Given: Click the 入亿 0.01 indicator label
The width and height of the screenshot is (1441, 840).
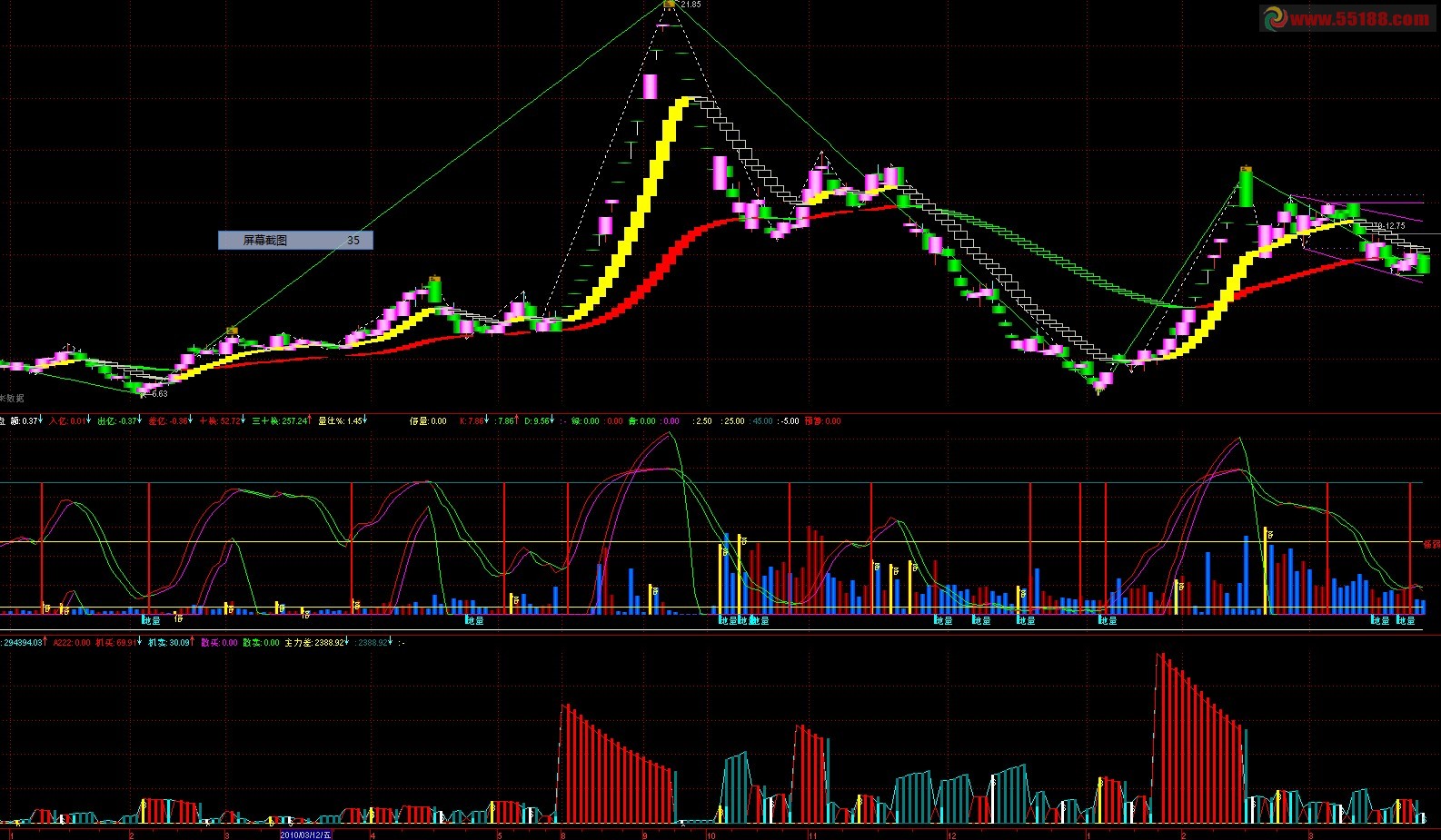Looking at the screenshot, I should (x=66, y=421).
